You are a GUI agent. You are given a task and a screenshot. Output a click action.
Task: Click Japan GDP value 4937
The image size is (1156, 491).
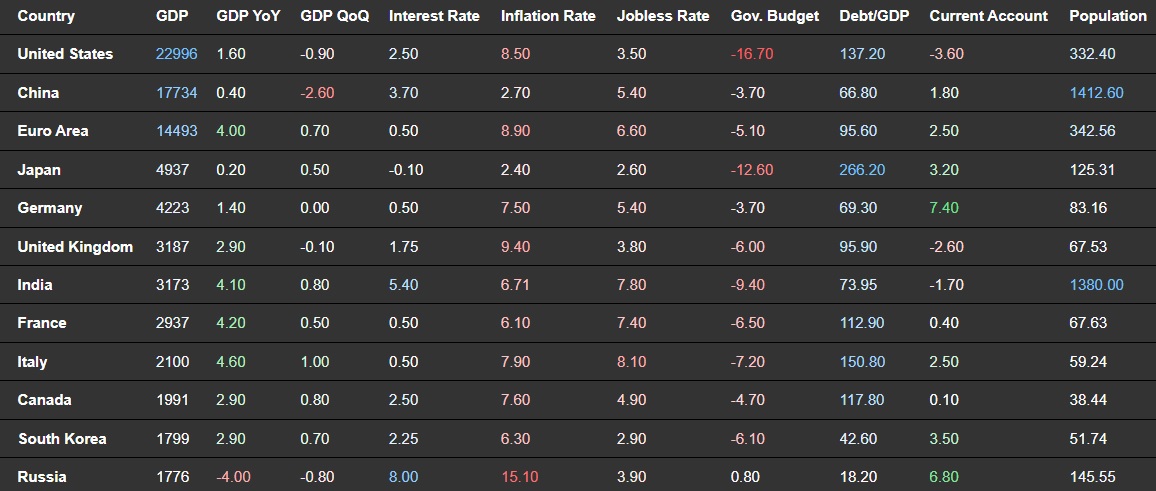[x=173, y=170]
